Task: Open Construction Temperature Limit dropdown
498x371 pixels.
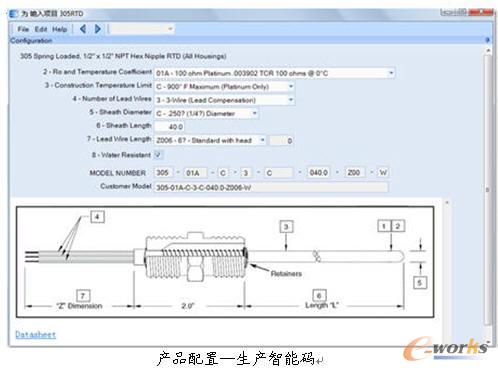Action: click(291, 86)
